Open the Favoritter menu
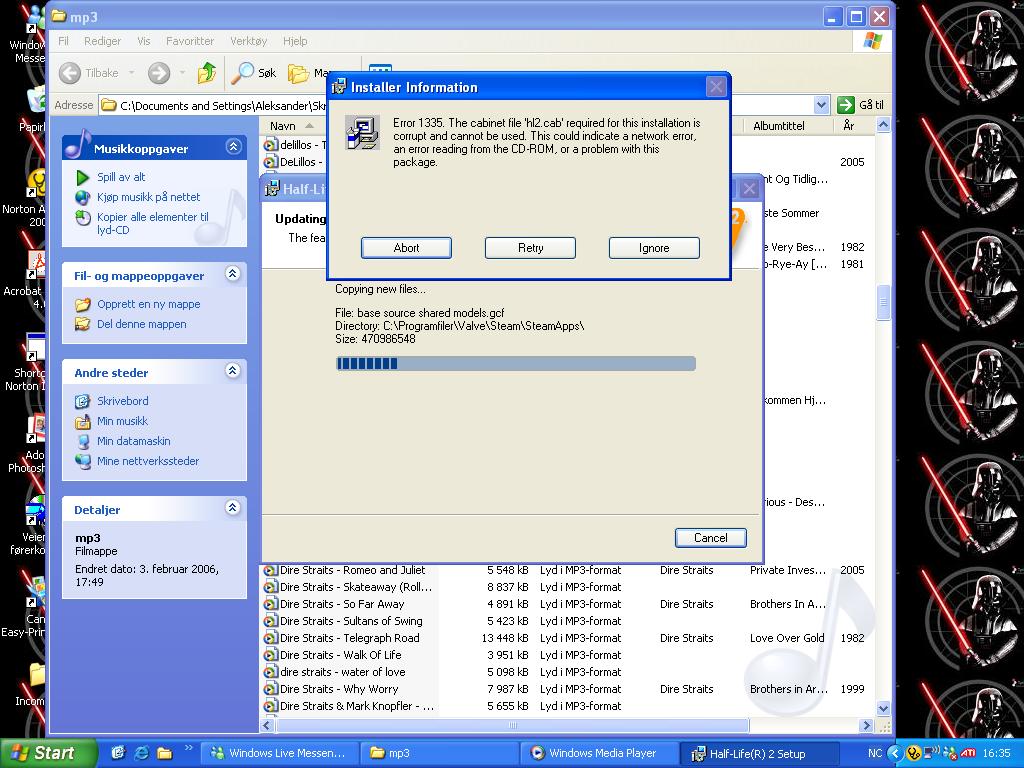 190,41
